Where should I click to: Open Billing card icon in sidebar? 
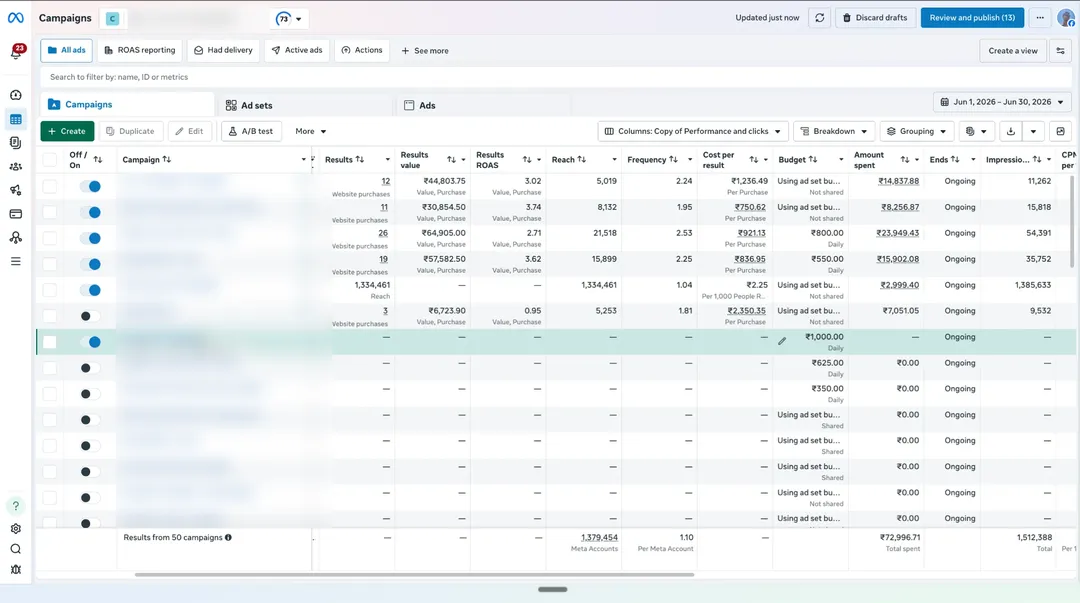coord(16,214)
